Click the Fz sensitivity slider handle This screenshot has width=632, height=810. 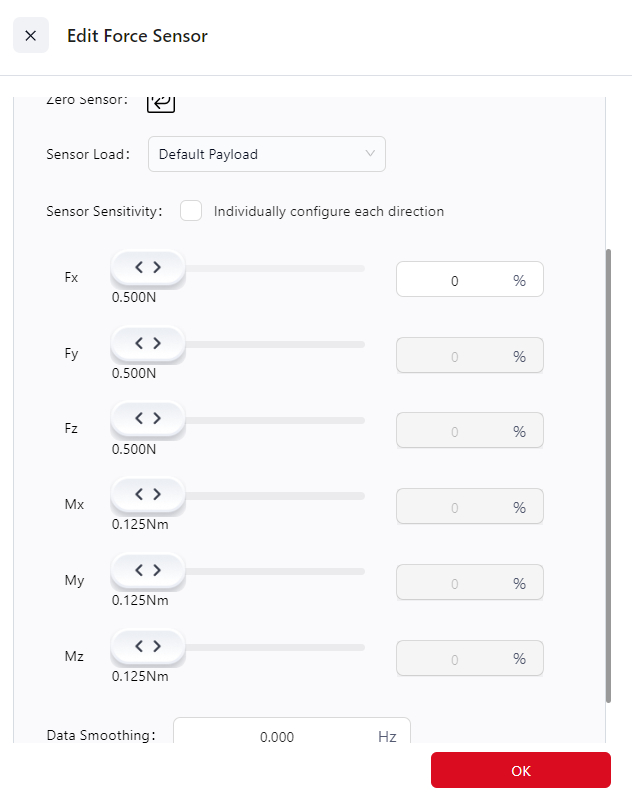pos(148,418)
